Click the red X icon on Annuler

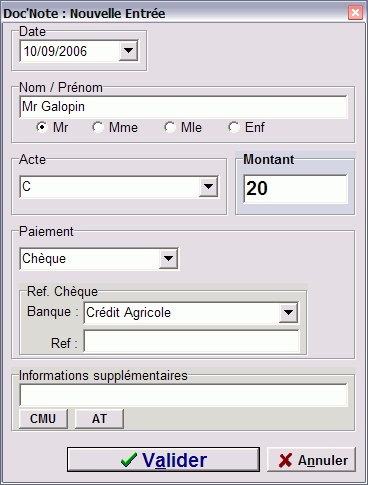coord(285,460)
